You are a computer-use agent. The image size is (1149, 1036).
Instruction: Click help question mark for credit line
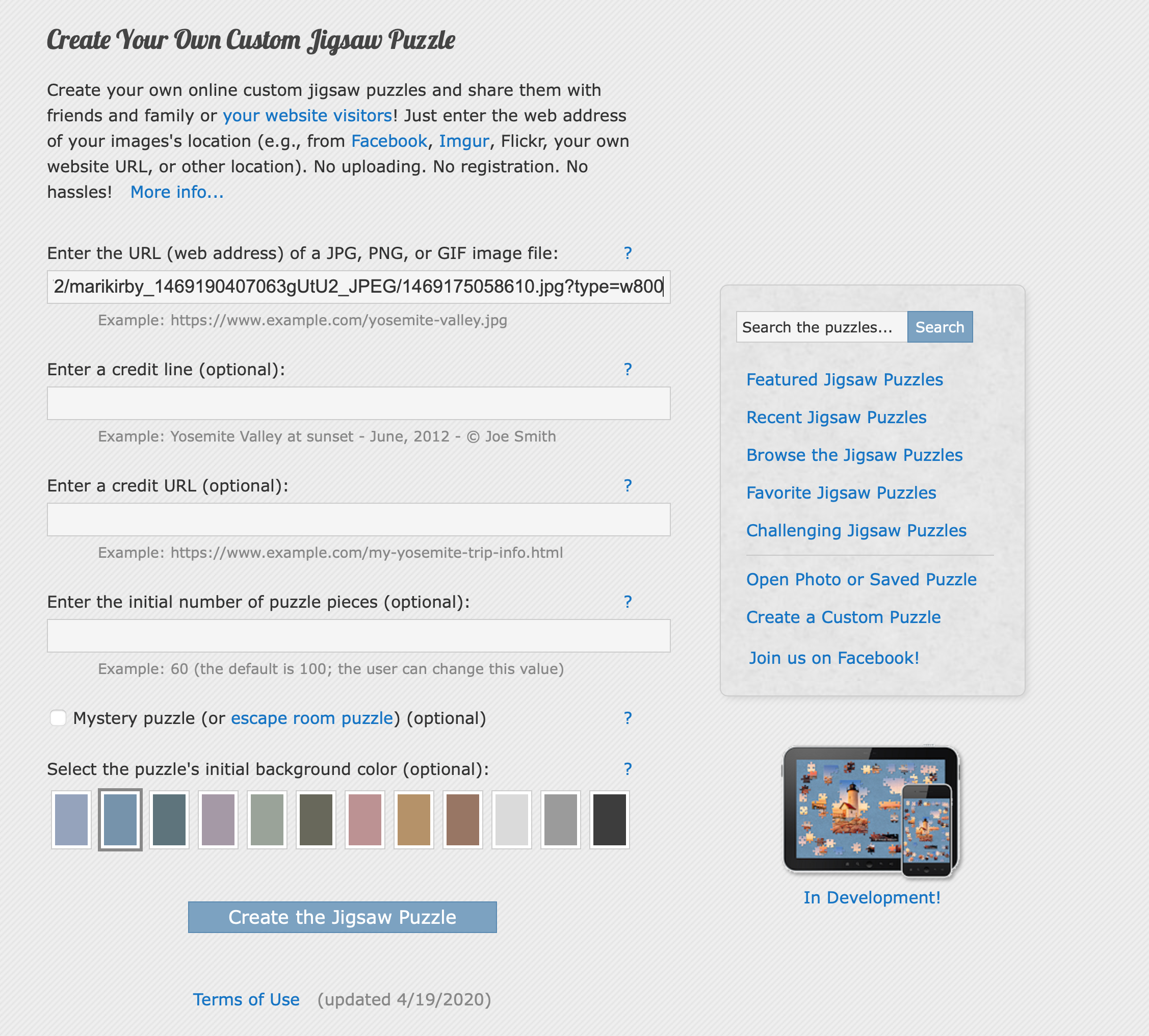click(x=627, y=370)
